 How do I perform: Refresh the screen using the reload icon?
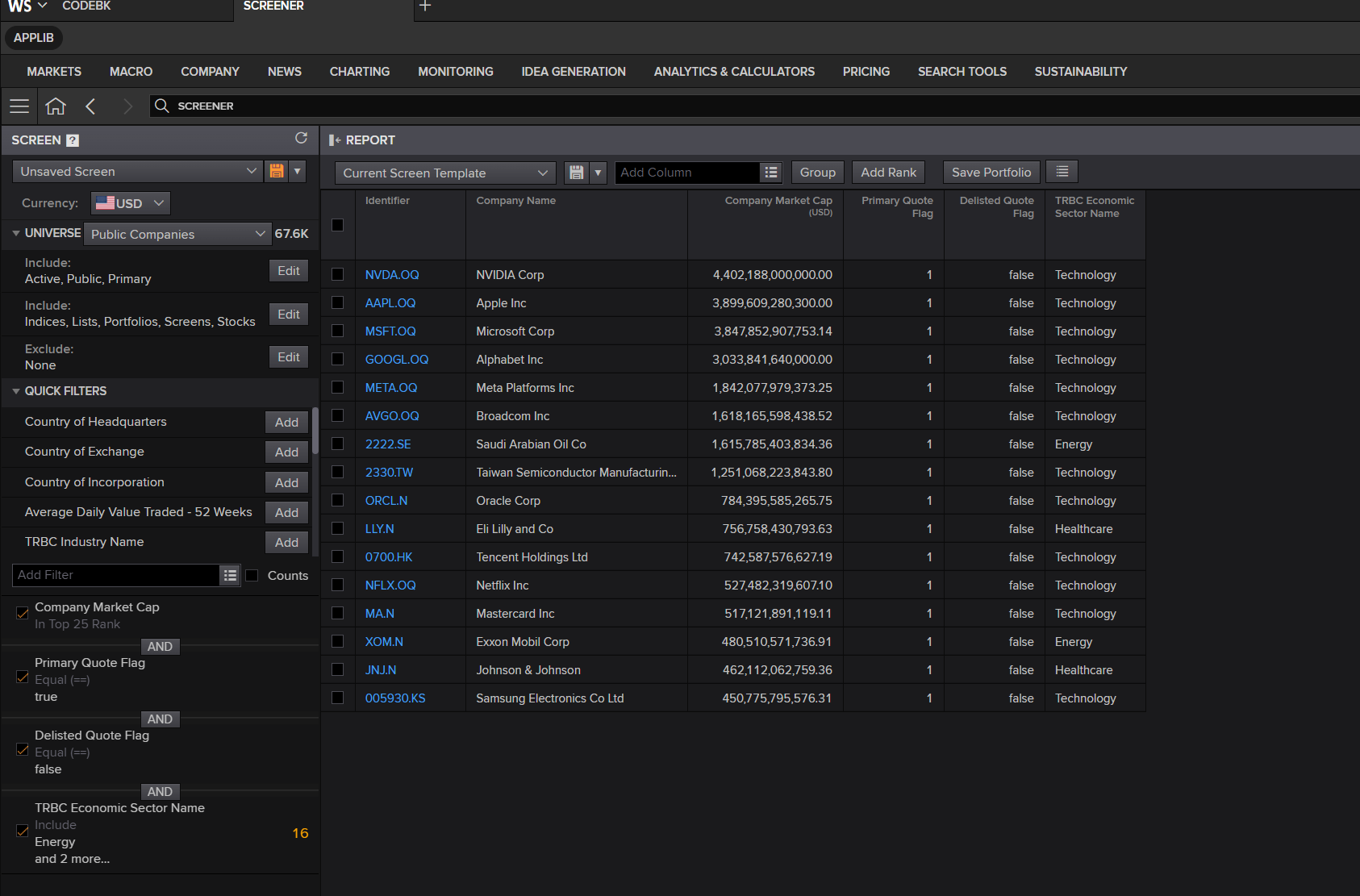[x=301, y=139]
